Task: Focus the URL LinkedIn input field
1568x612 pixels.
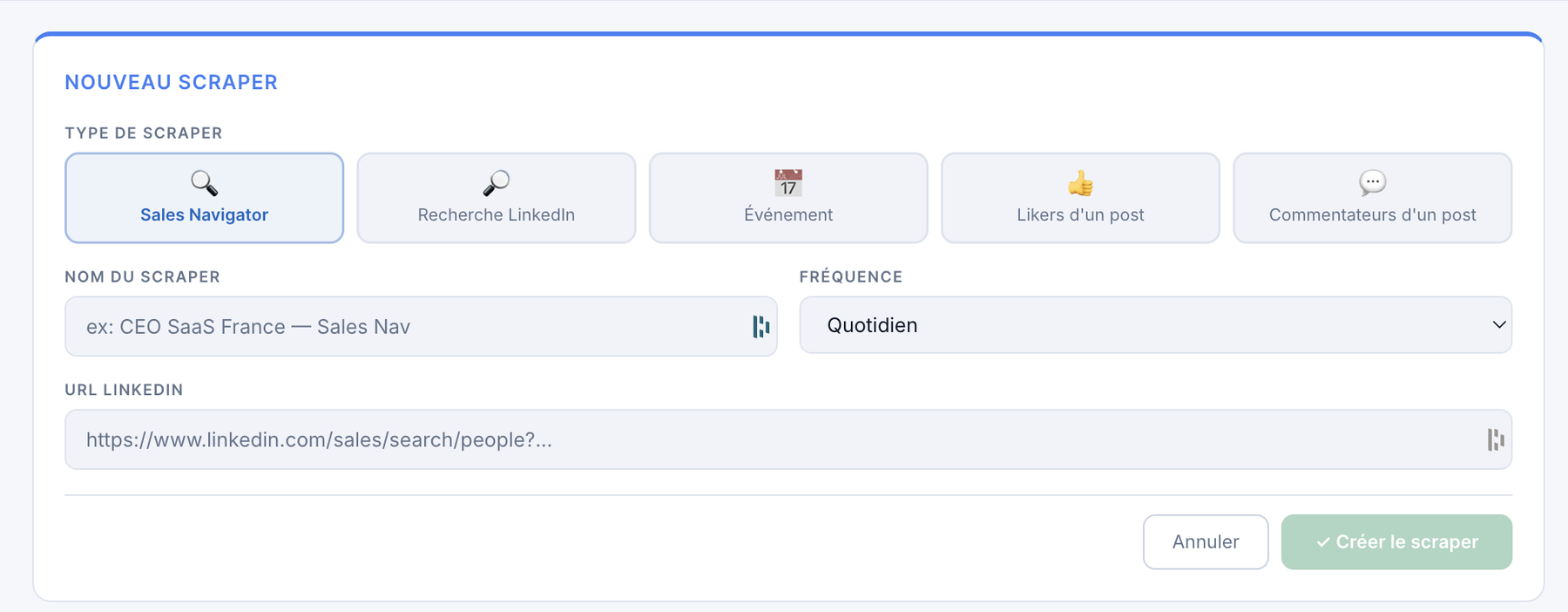Action: click(788, 439)
